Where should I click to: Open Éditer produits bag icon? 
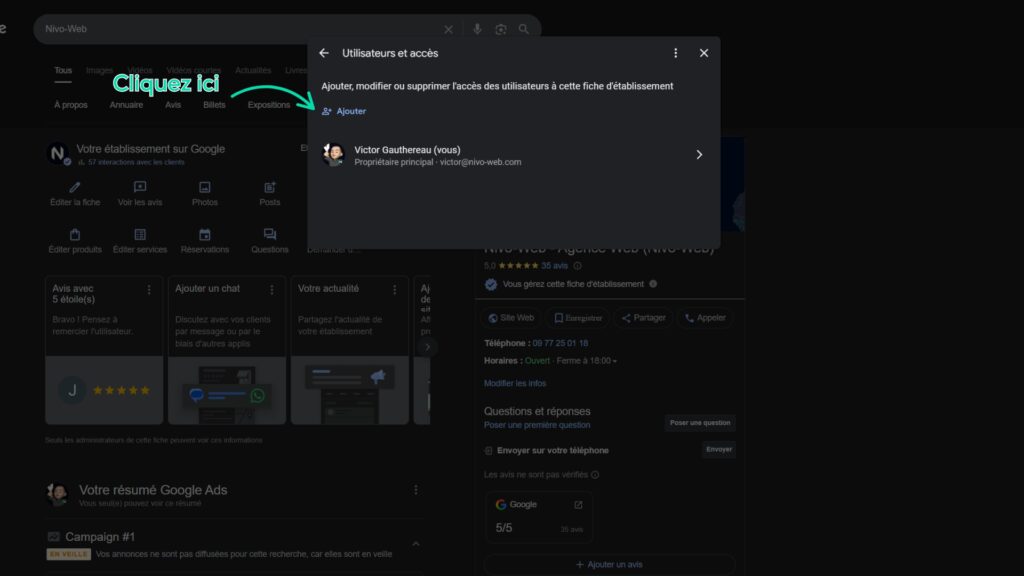(x=75, y=234)
